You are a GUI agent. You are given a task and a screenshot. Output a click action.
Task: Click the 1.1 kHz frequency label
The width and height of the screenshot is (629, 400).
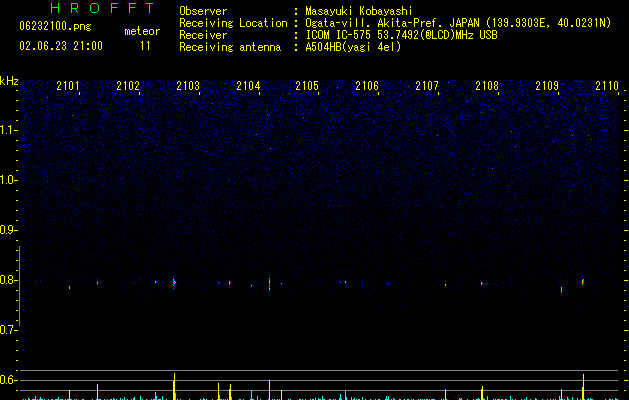tap(8, 130)
